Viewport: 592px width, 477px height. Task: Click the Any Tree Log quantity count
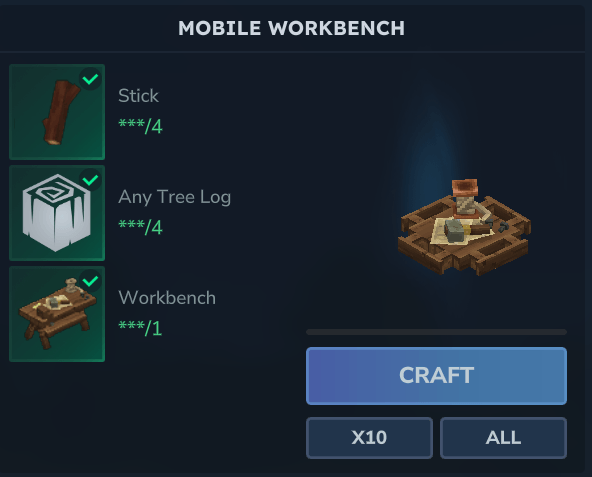pos(140,227)
